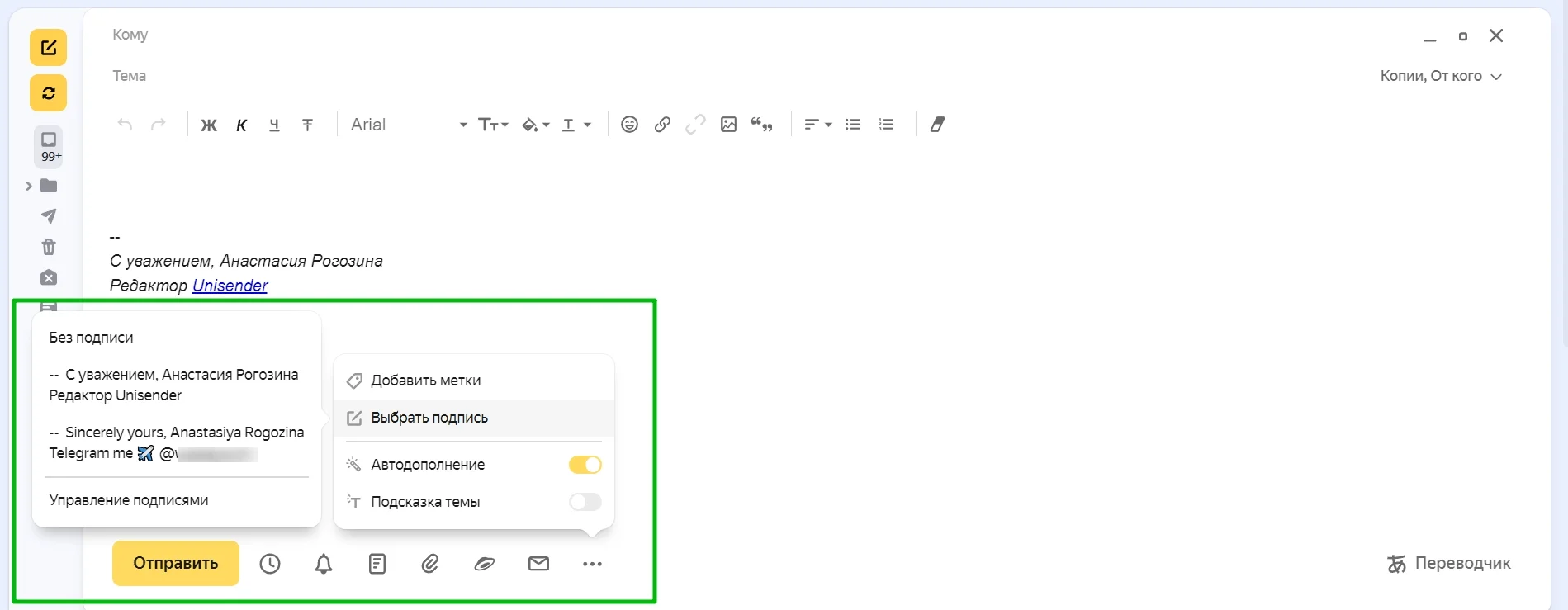
Task: Click Добавить метки menu item
Action: [474, 381]
